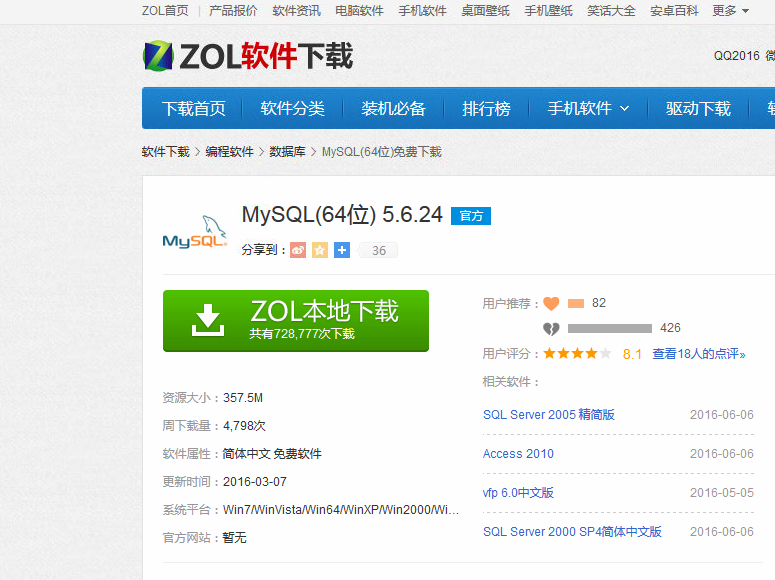Image resolution: width=775 pixels, height=580 pixels.
Task: Click the 官方 blue badge
Action: coord(471,216)
